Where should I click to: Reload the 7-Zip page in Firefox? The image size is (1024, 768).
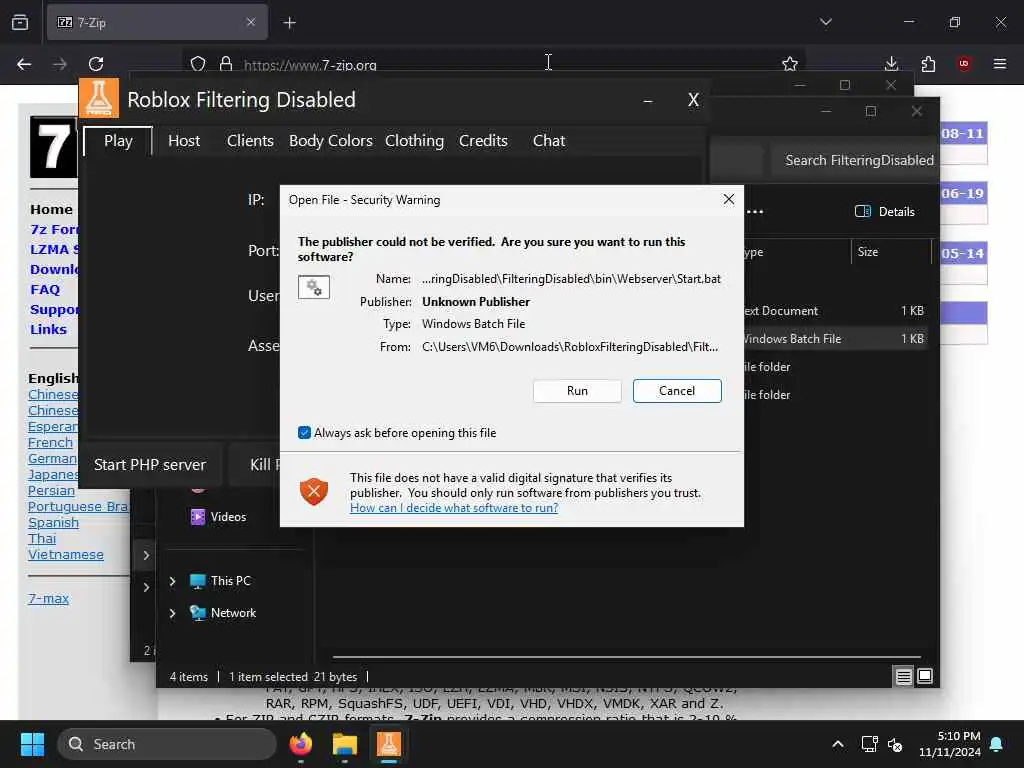click(96, 64)
